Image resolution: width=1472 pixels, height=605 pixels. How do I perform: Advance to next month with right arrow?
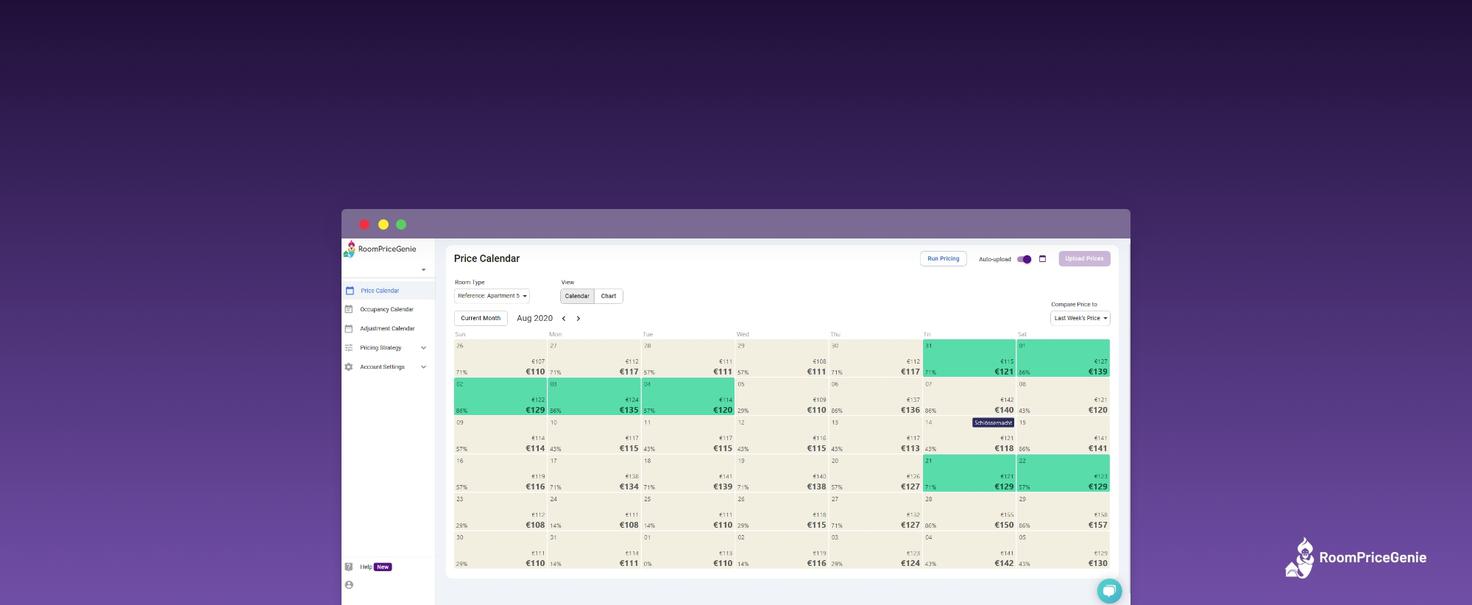[578, 319]
